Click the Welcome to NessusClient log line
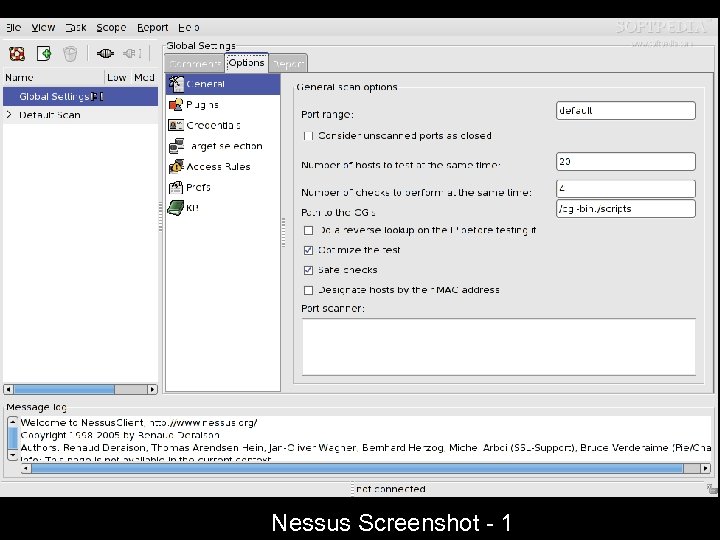This screenshot has width=720, height=540. click(139, 422)
